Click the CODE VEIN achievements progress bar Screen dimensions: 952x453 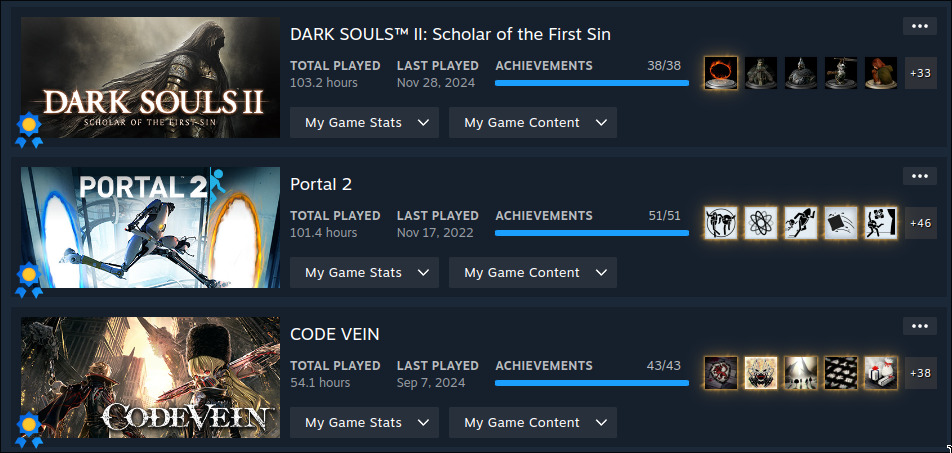[592, 383]
